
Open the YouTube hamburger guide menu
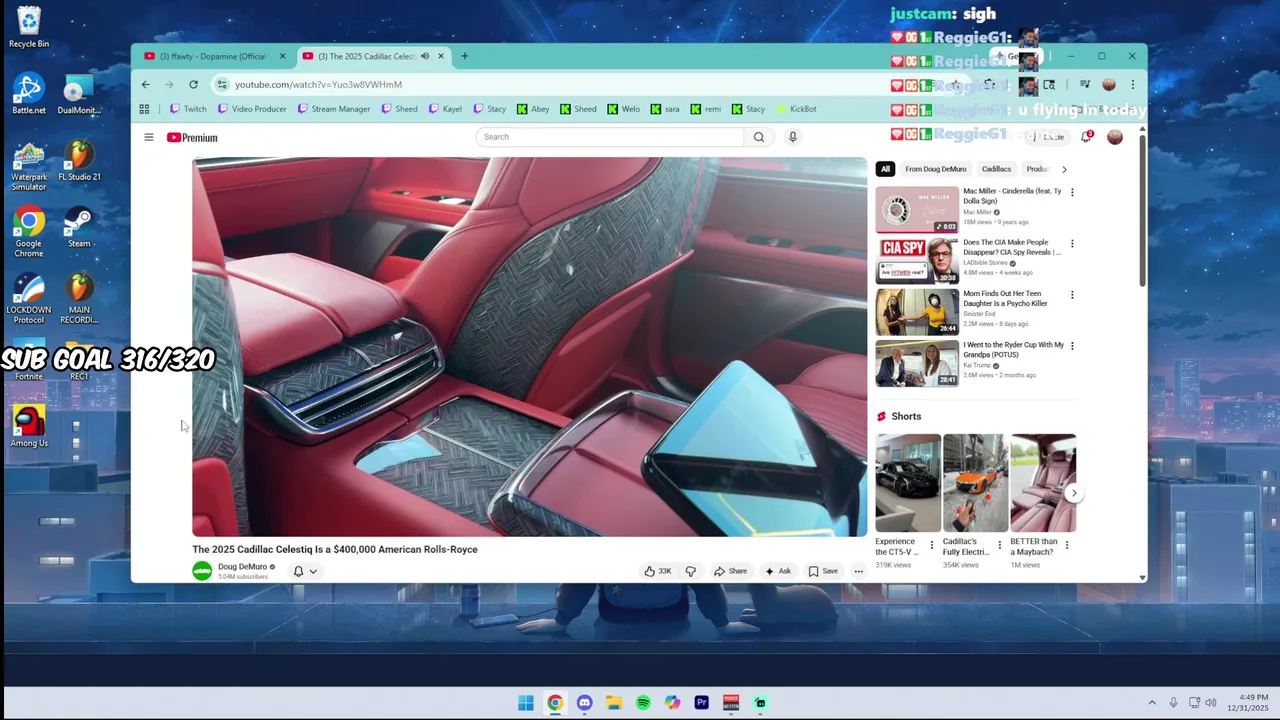click(x=149, y=137)
